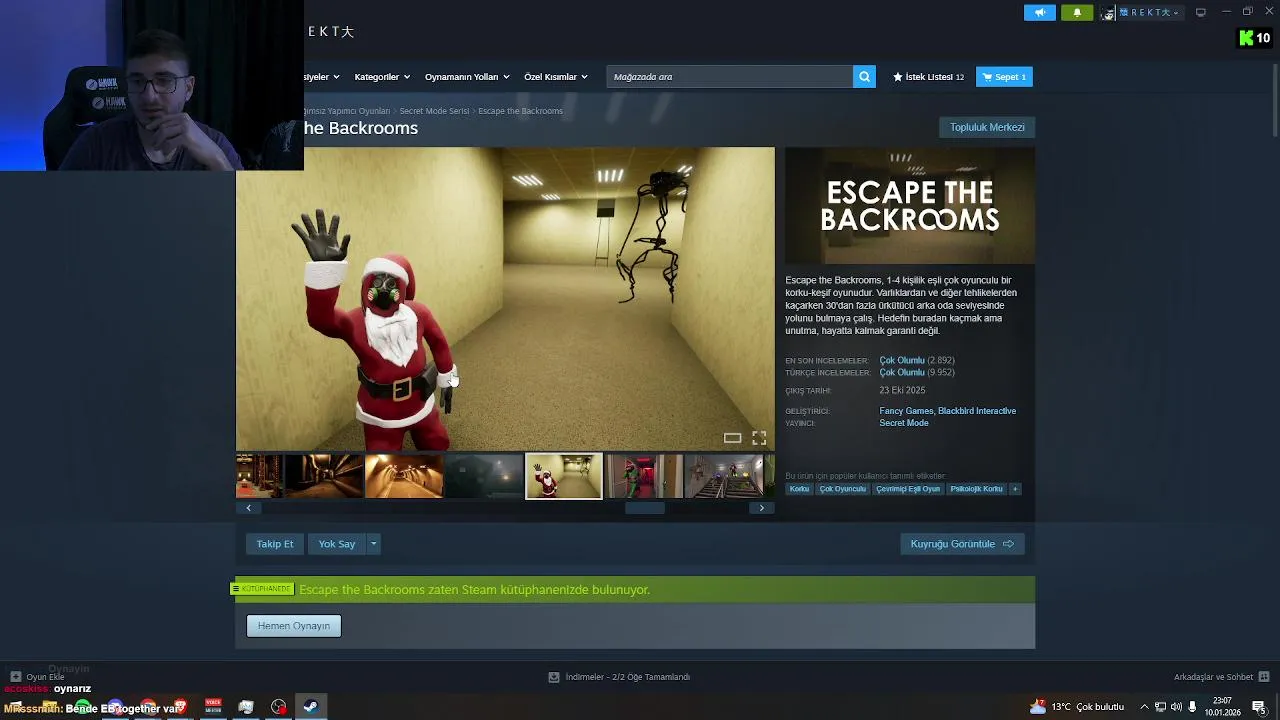Enter fullscreen view of screenshot
This screenshot has height=720, width=1280.
point(759,438)
